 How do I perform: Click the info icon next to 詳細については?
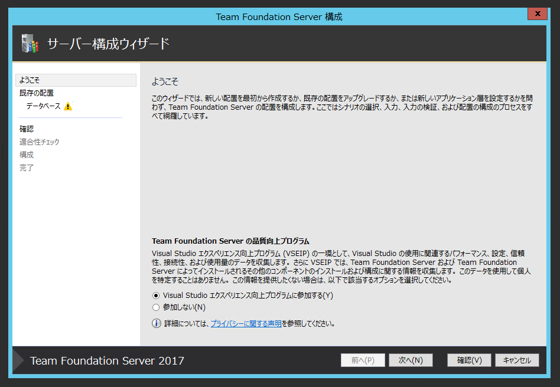click(x=156, y=323)
